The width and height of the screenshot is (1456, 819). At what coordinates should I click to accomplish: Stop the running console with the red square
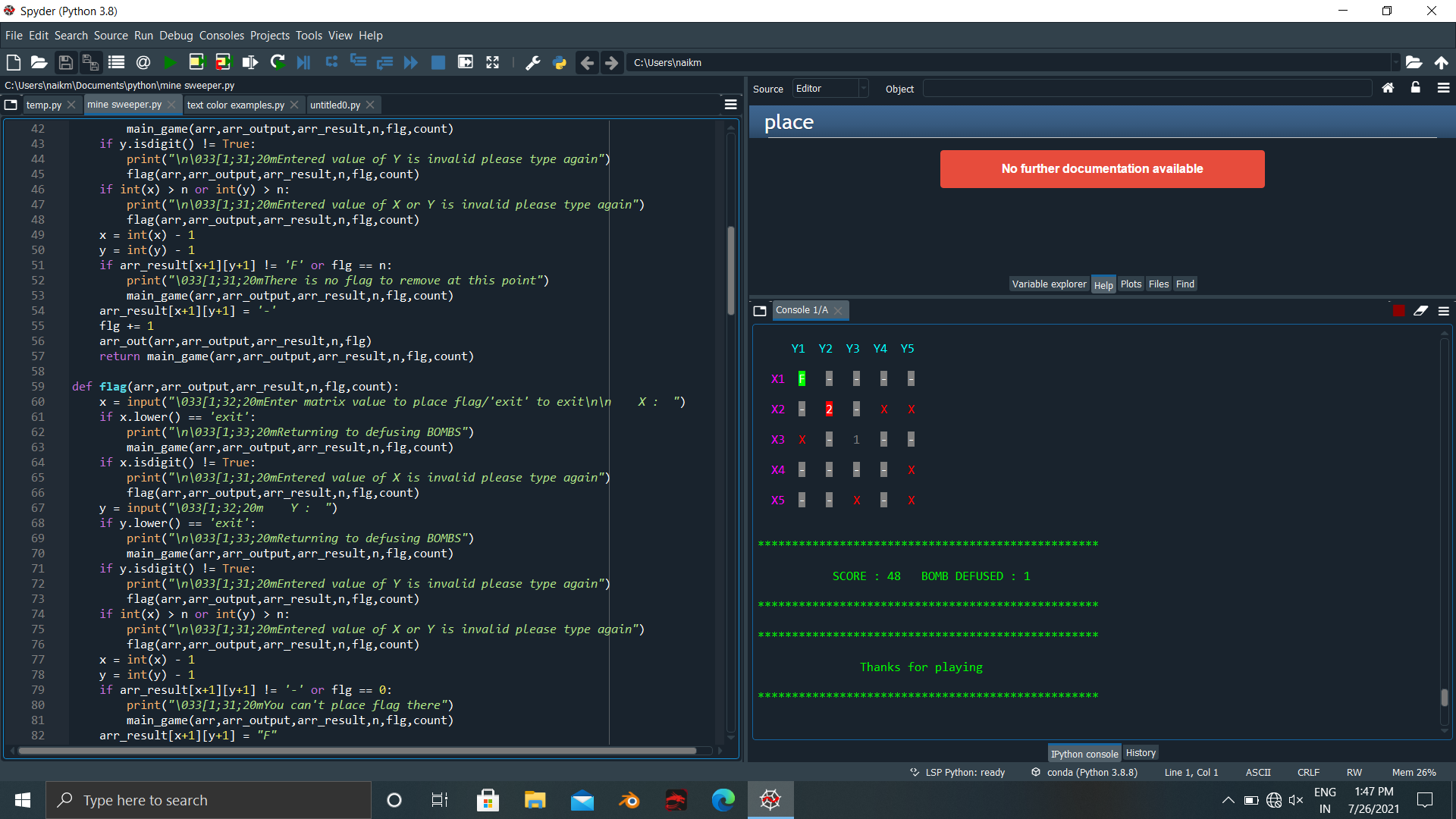click(1398, 310)
